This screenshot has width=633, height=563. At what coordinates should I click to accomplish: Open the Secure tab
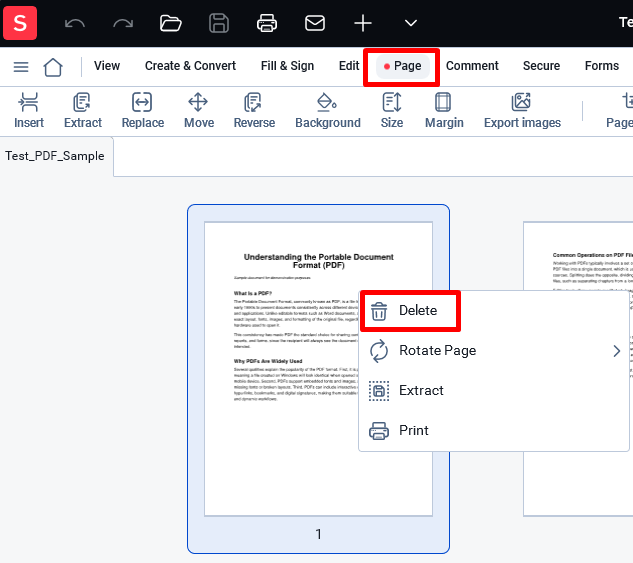tap(541, 66)
